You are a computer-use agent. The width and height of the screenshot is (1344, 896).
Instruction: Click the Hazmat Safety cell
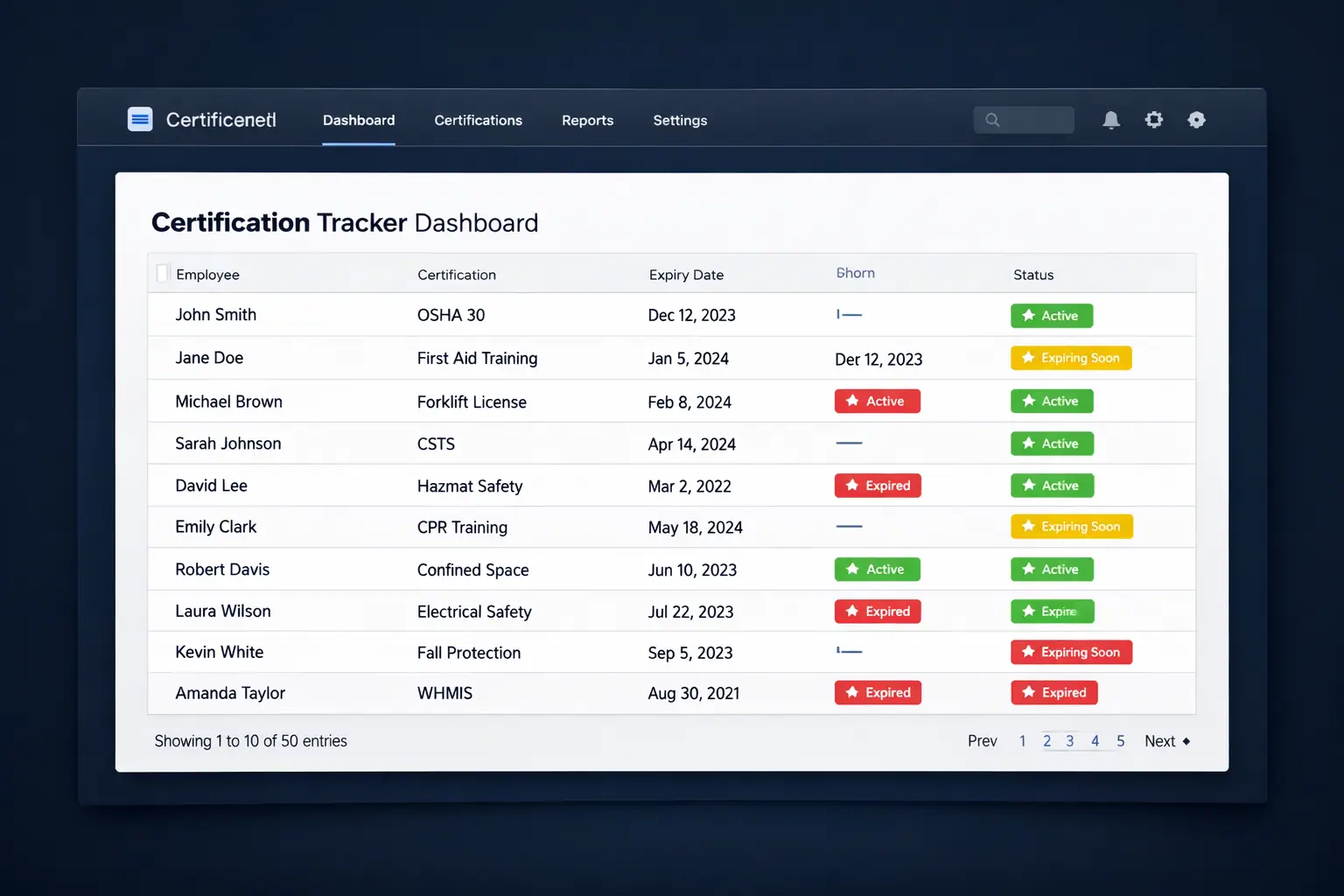(470, 486)
